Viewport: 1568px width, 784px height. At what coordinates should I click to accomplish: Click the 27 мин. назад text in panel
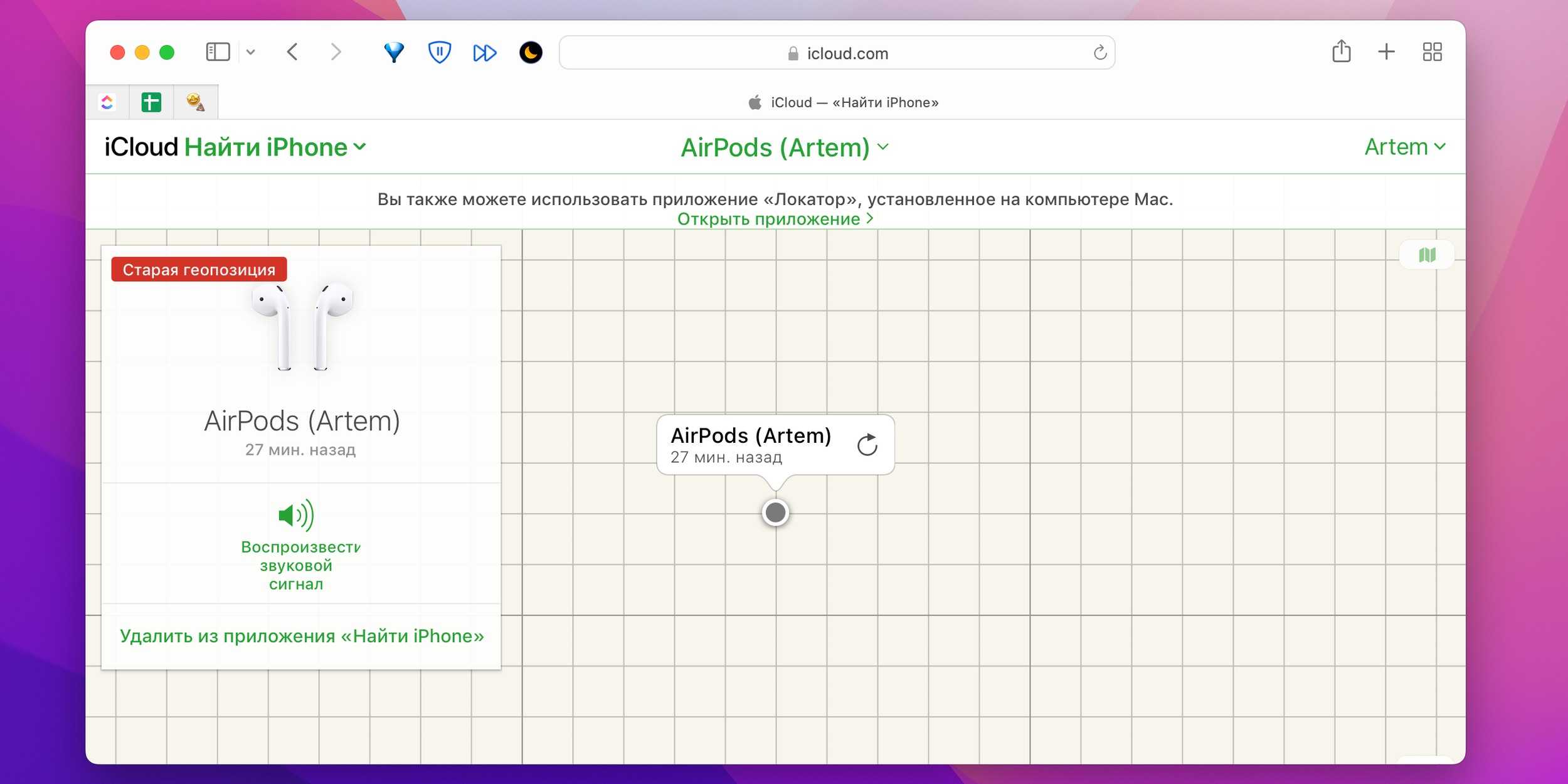(300, 450)
